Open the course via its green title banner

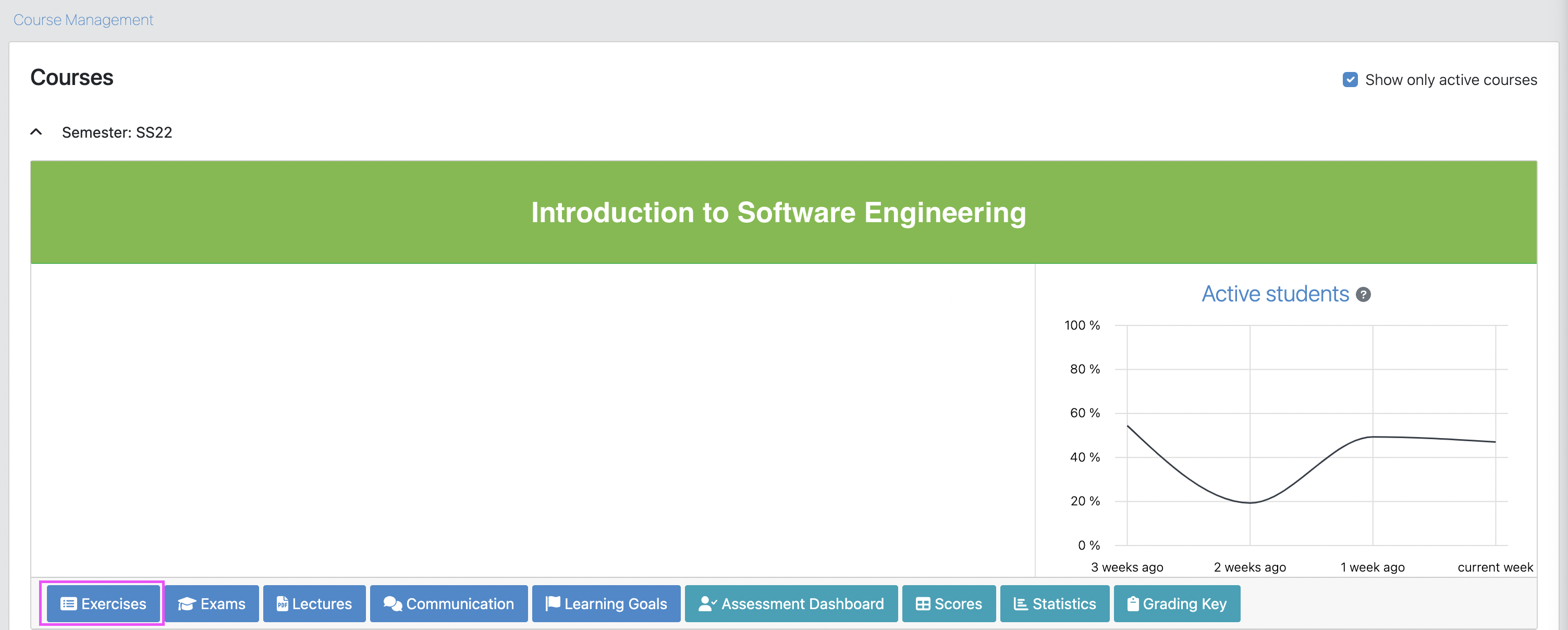[x=777, y=212]
